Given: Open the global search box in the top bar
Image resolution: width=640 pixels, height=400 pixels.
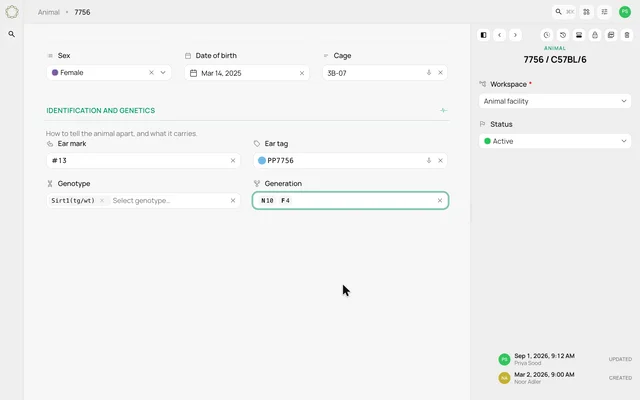Looking at the screenshot, I should [x=564, y=12].
